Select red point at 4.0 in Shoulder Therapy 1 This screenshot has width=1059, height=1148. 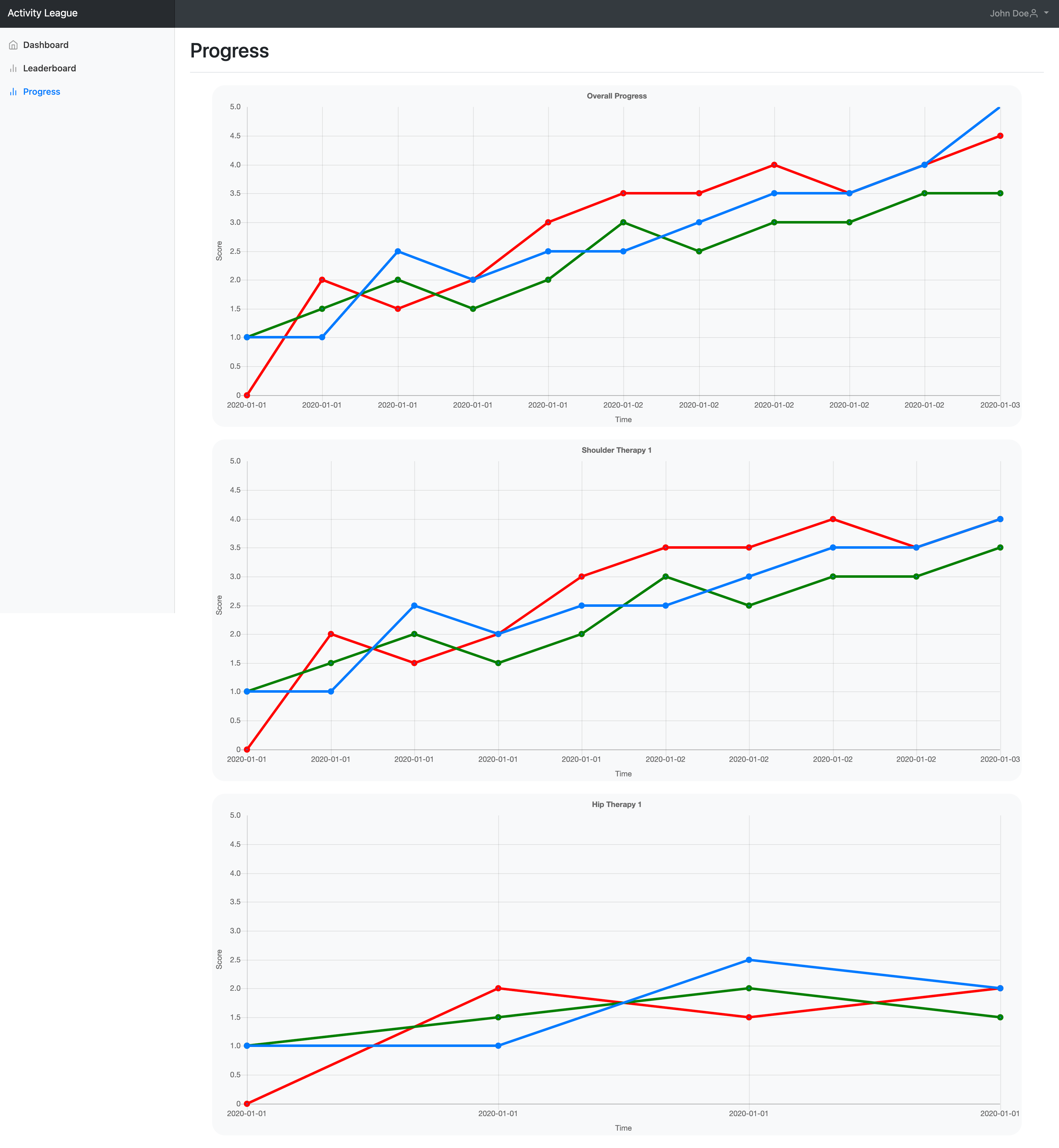coord(833,519)
